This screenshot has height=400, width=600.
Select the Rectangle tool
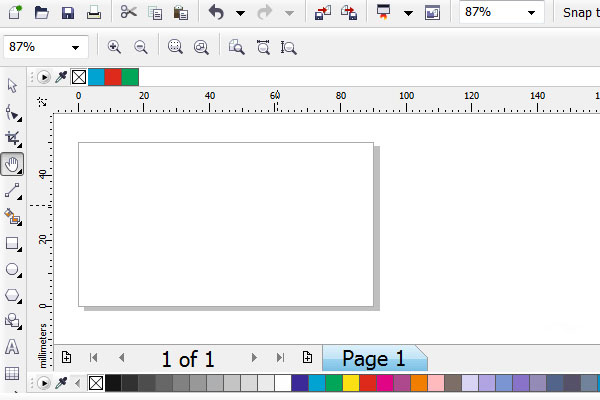[13, 243]
